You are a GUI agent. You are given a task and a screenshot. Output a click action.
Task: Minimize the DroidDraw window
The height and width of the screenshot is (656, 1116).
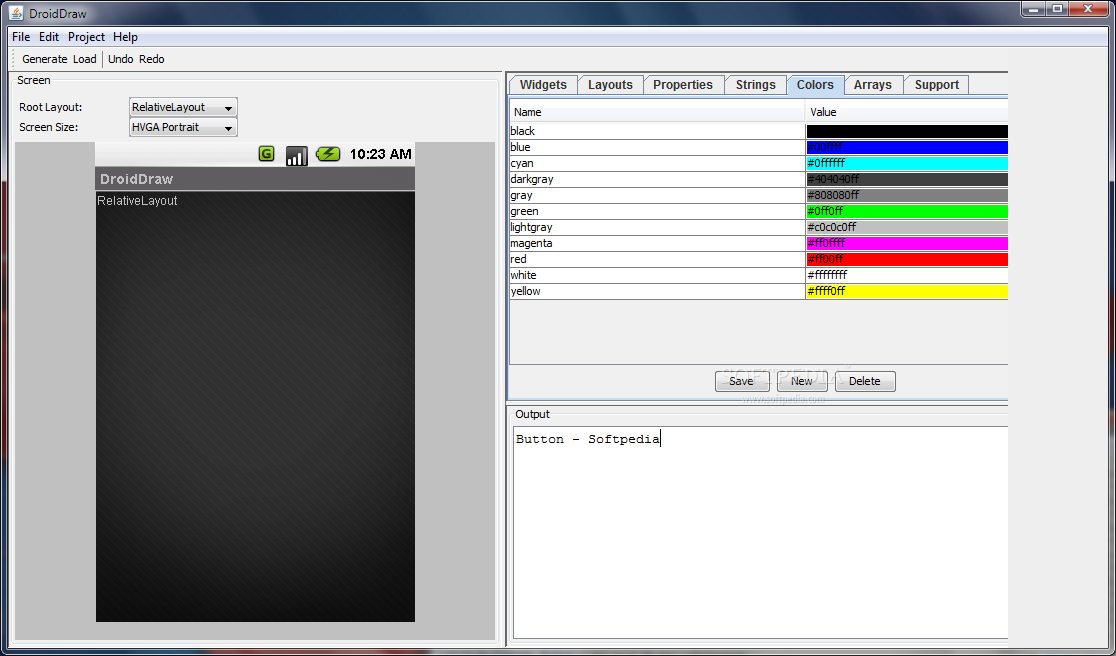[x=1034, y=9]
